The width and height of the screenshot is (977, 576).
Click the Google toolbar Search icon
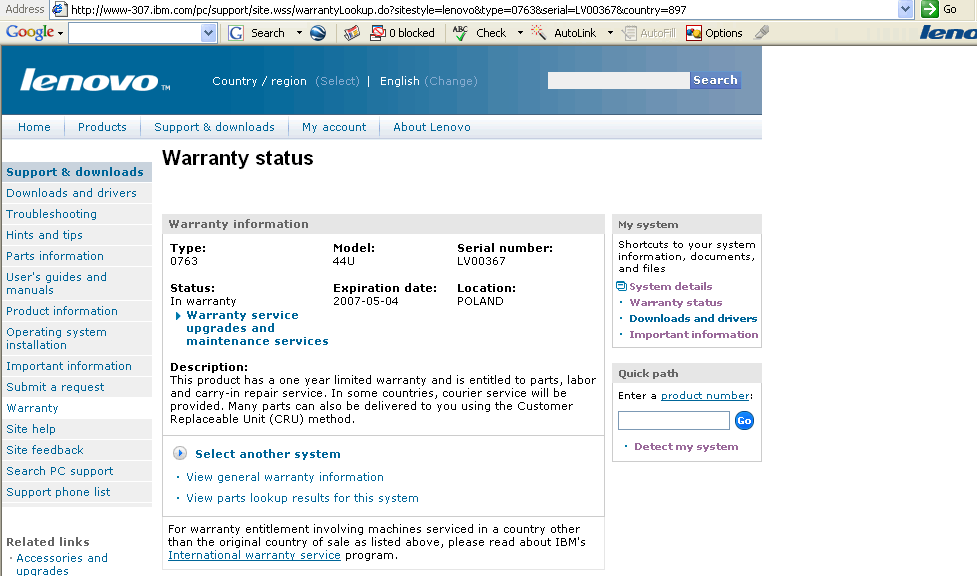pos(236,33)
